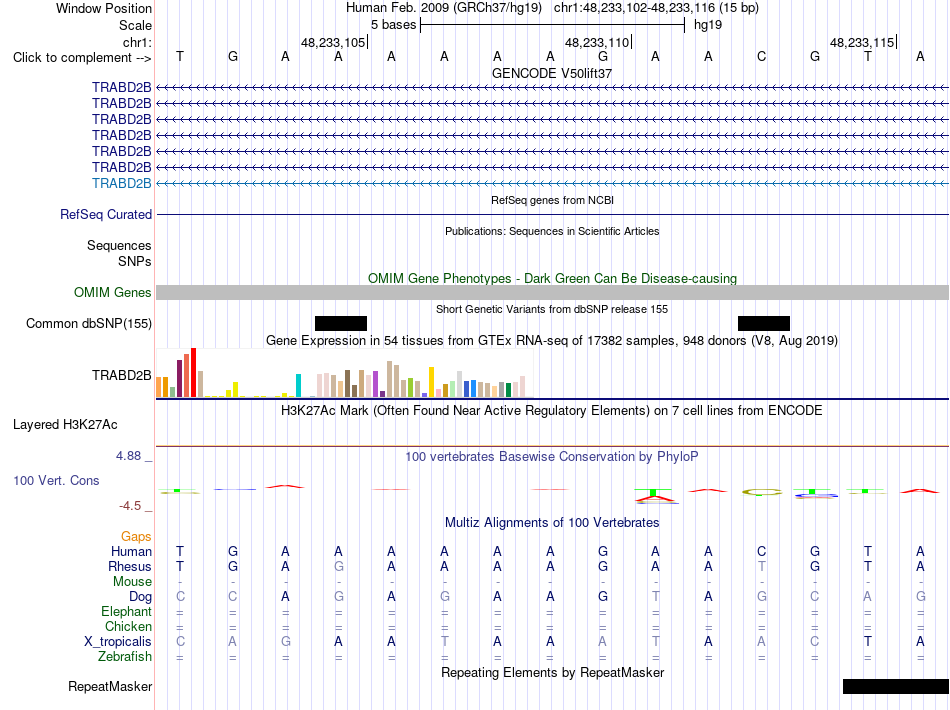Open the 'OMIM Gene Phenotypes' green title

click(552, 279)
